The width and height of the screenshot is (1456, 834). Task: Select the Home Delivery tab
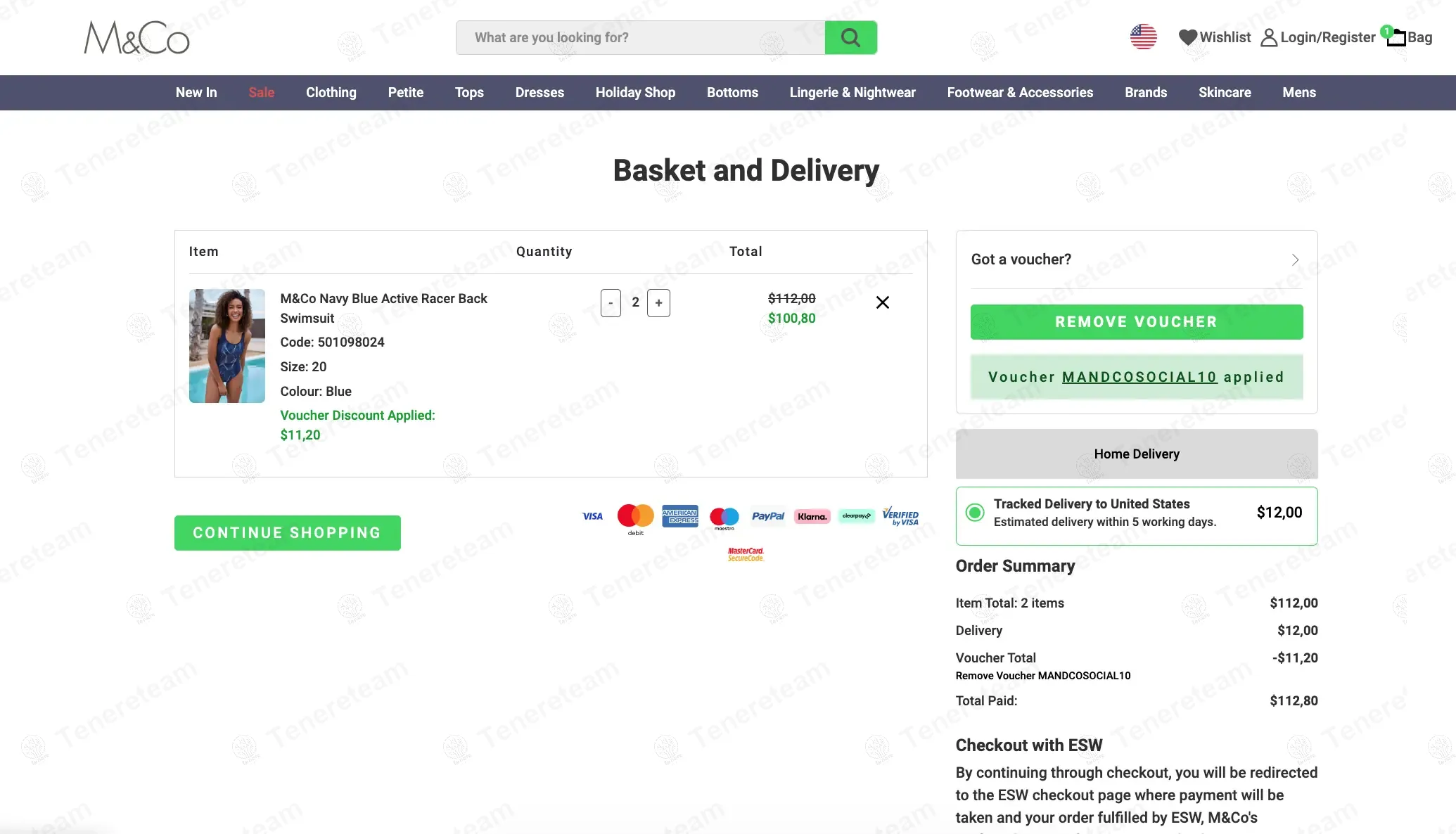[1137, 454]
